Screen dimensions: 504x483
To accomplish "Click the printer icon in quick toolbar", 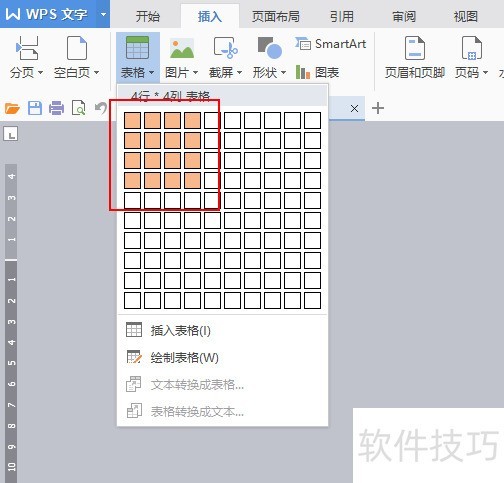I will tap(56, 108).
